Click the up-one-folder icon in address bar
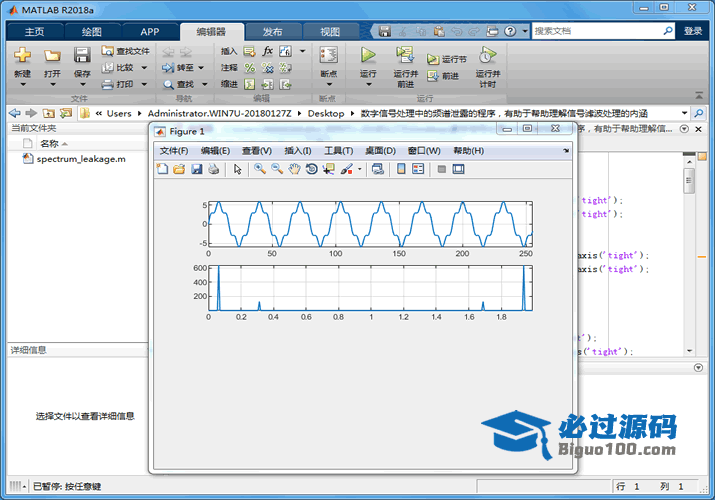 tap(49, 113)
